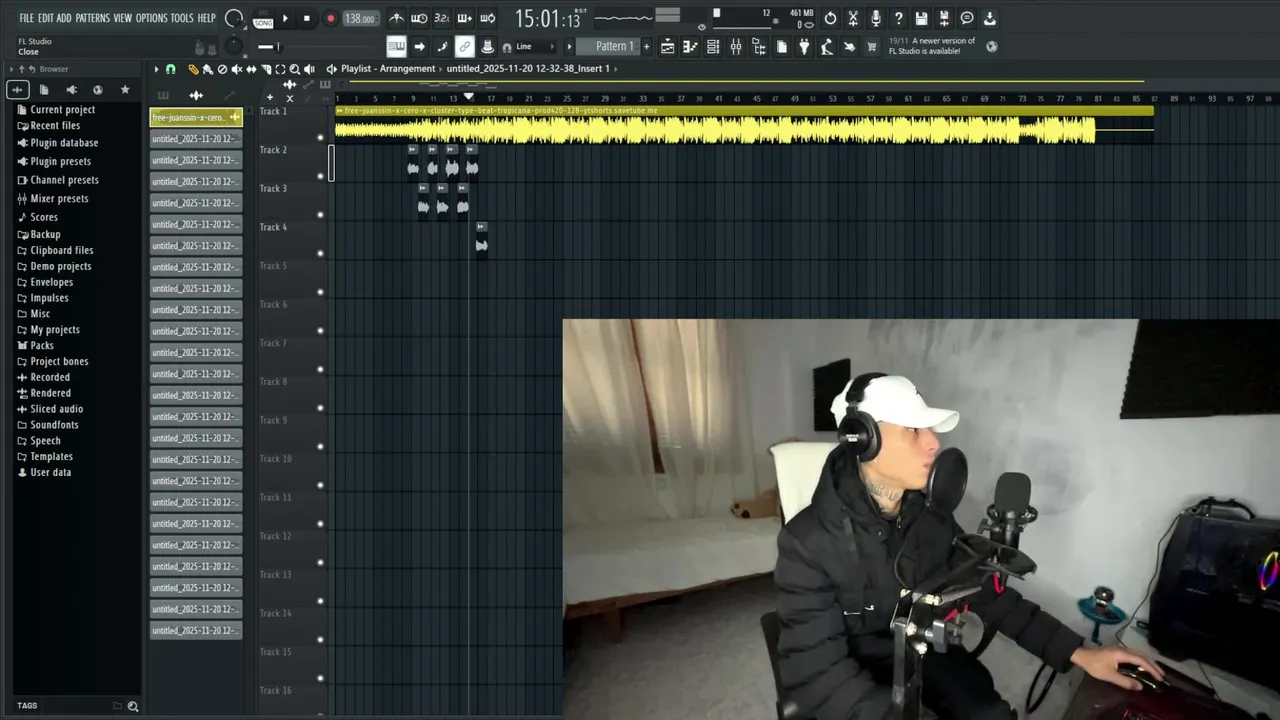Add new pattern with plus button

(646, 46)
